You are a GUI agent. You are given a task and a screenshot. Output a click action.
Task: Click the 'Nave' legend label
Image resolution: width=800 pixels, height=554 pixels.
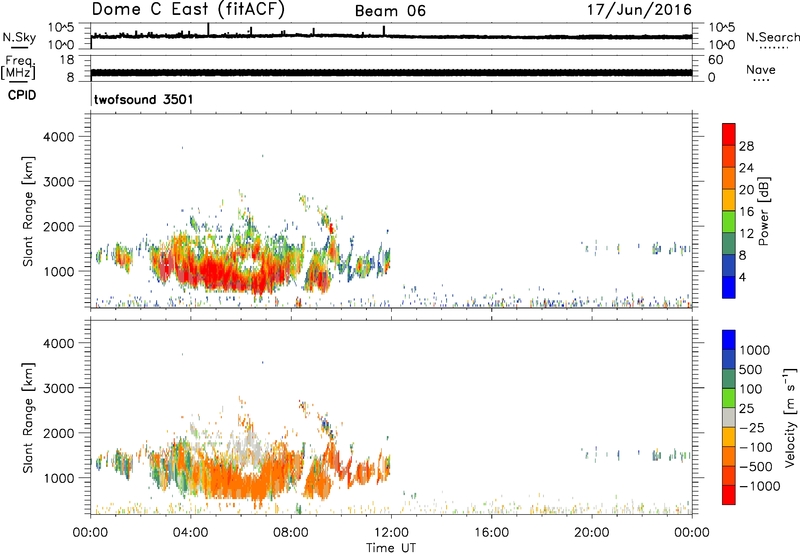[761, 70]
